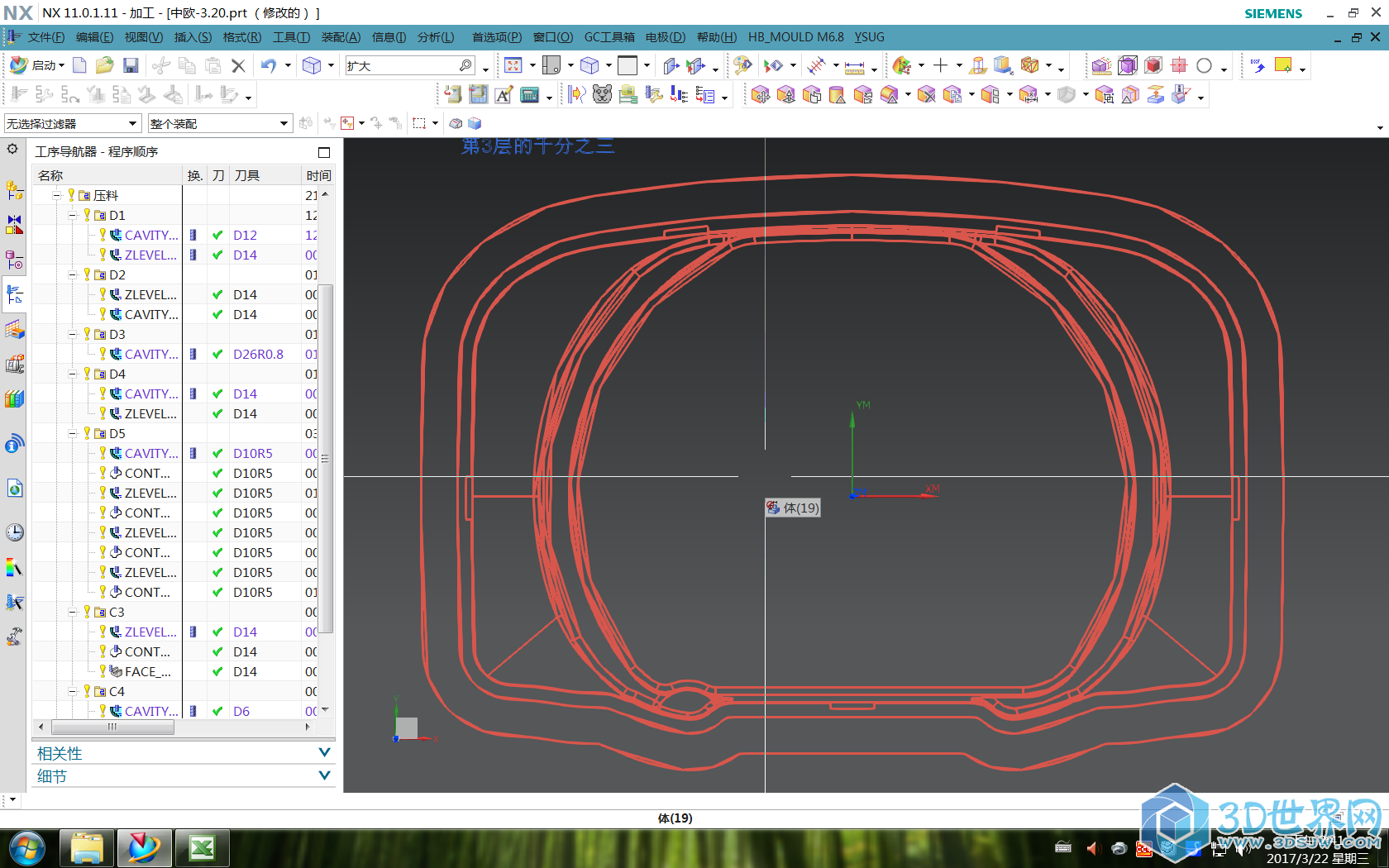Click the delete body cube icon
This screenshot has height=868, width=1389.
click(x=926, y=95)
